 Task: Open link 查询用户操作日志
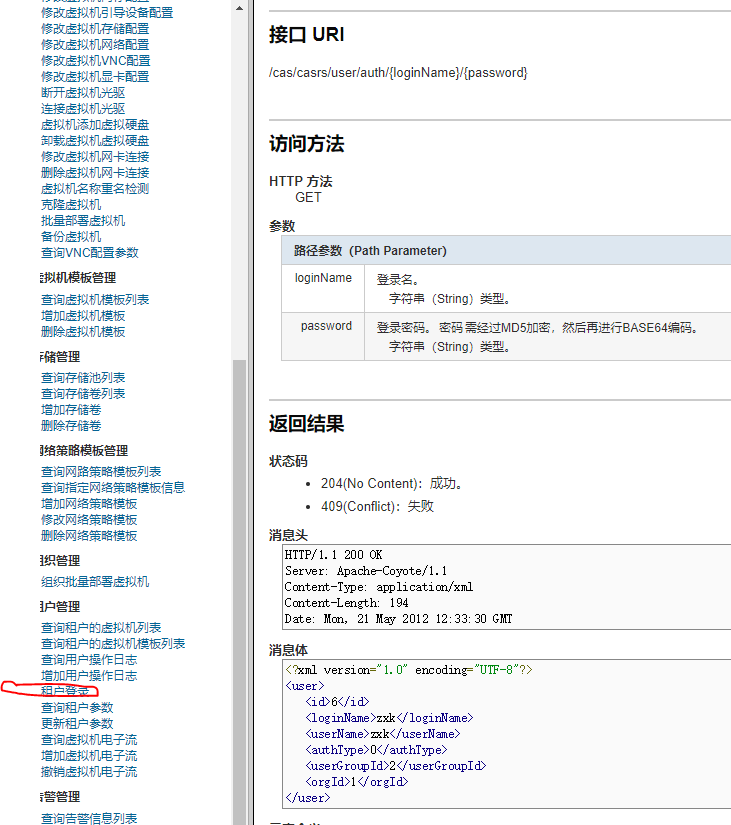(89, 660)
